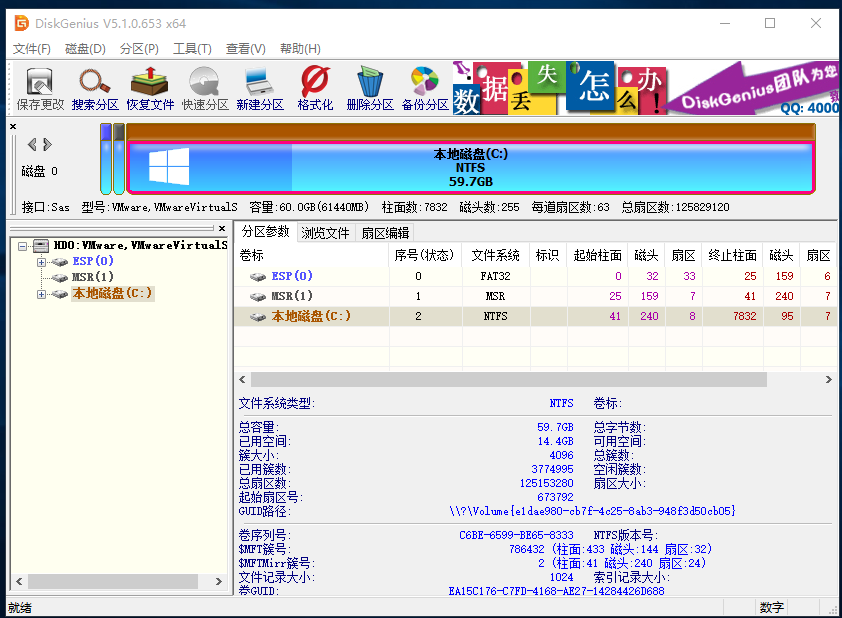This screenshot has width=842, height=618.
Task: Open the 备份分区 backup partition tool
Action: [x=425, y=89]
